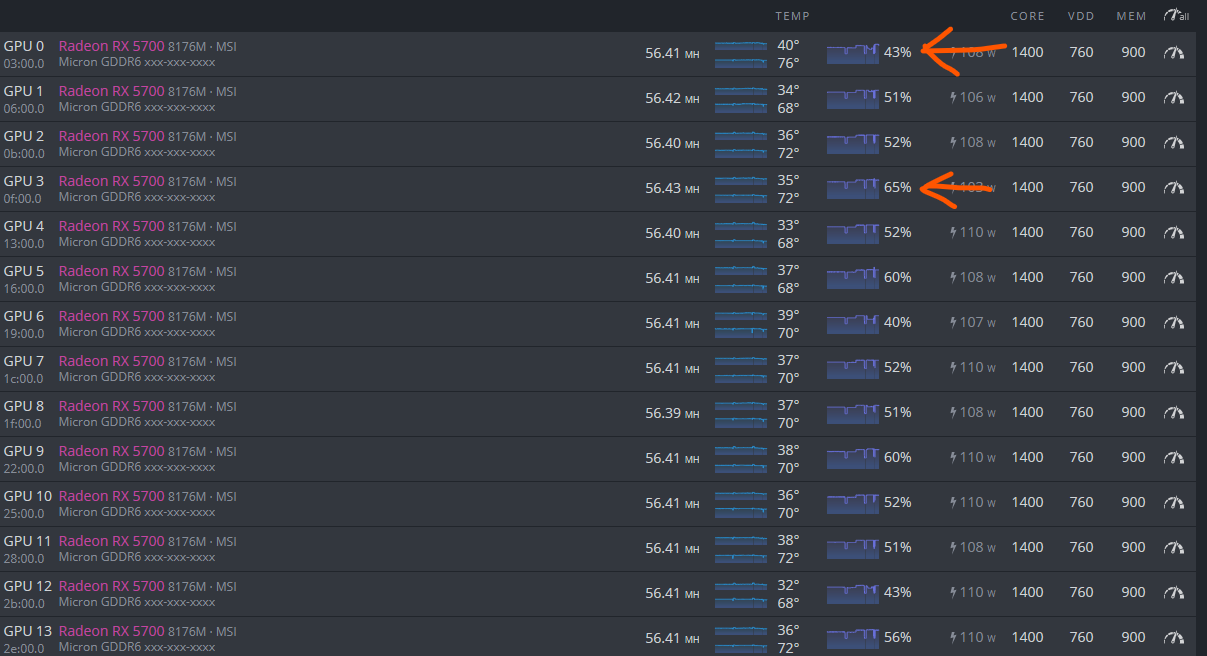Viewport: 1207px width, 656px height.
Task: Click the speedometer icon on GPU 12 row
Action: coord(1173,593)
